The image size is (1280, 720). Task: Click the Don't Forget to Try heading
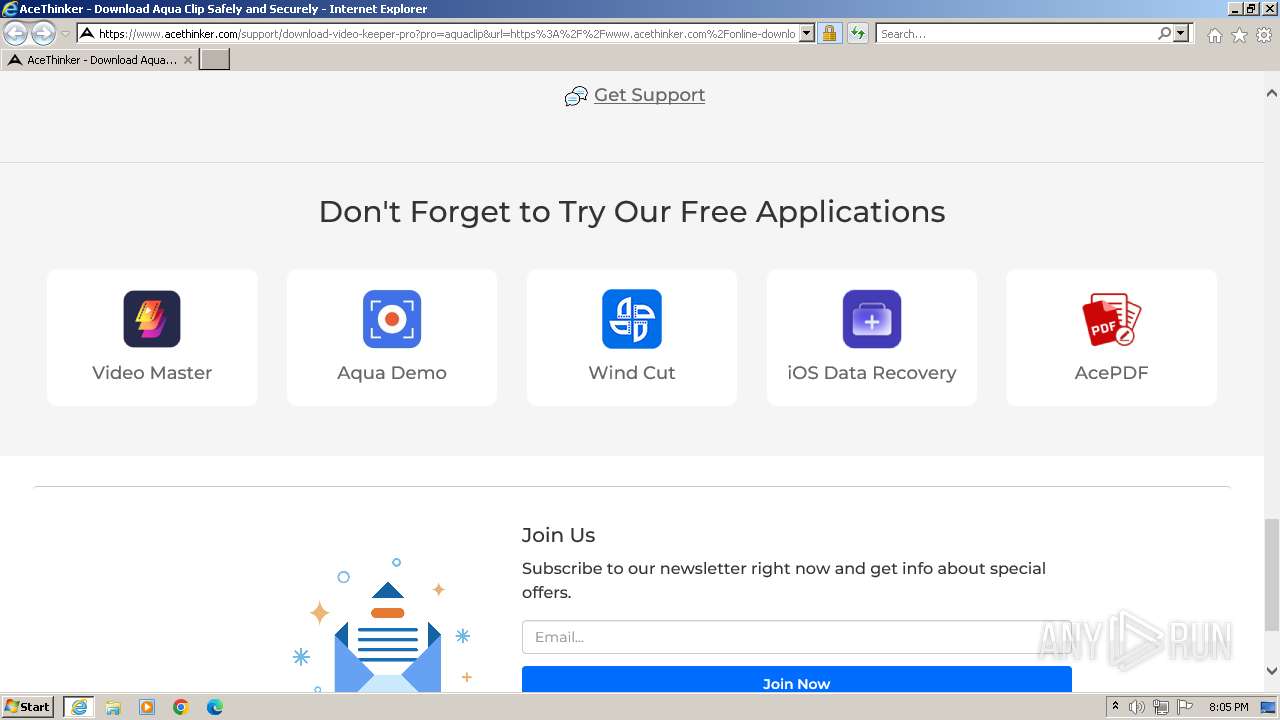[632, 211]
